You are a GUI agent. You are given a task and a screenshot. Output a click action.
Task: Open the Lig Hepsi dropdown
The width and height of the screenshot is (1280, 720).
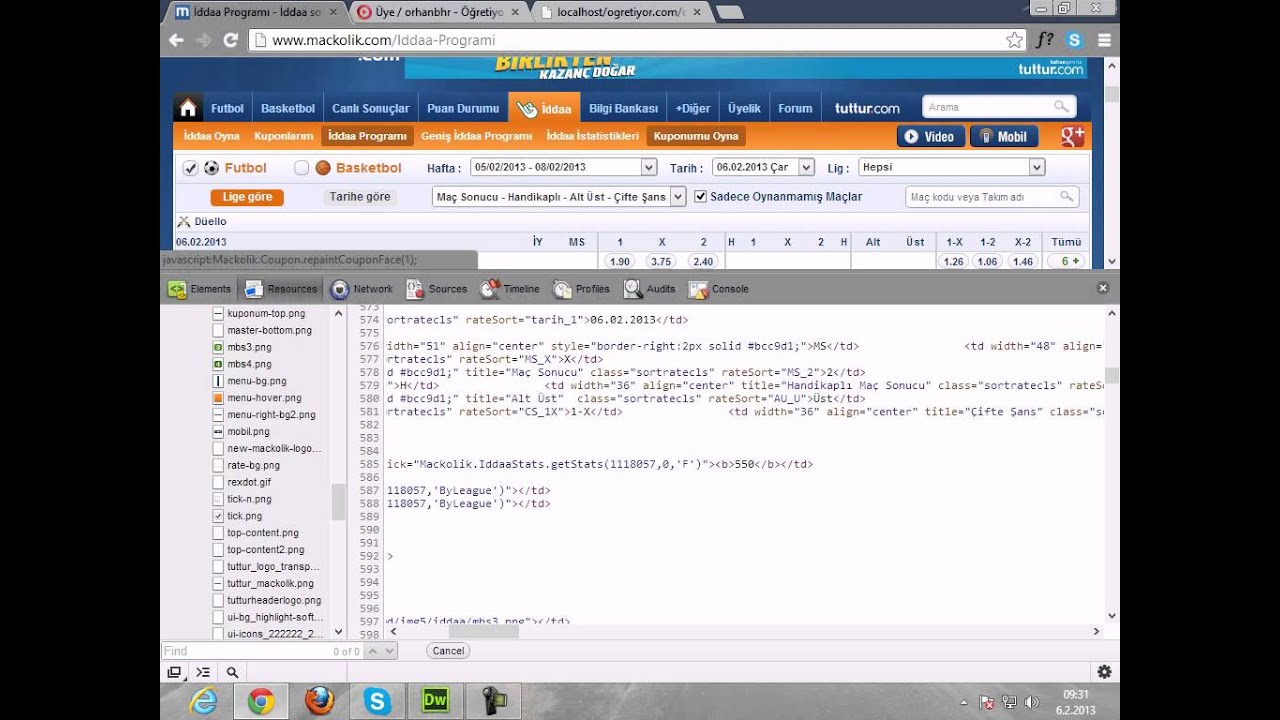952,167
